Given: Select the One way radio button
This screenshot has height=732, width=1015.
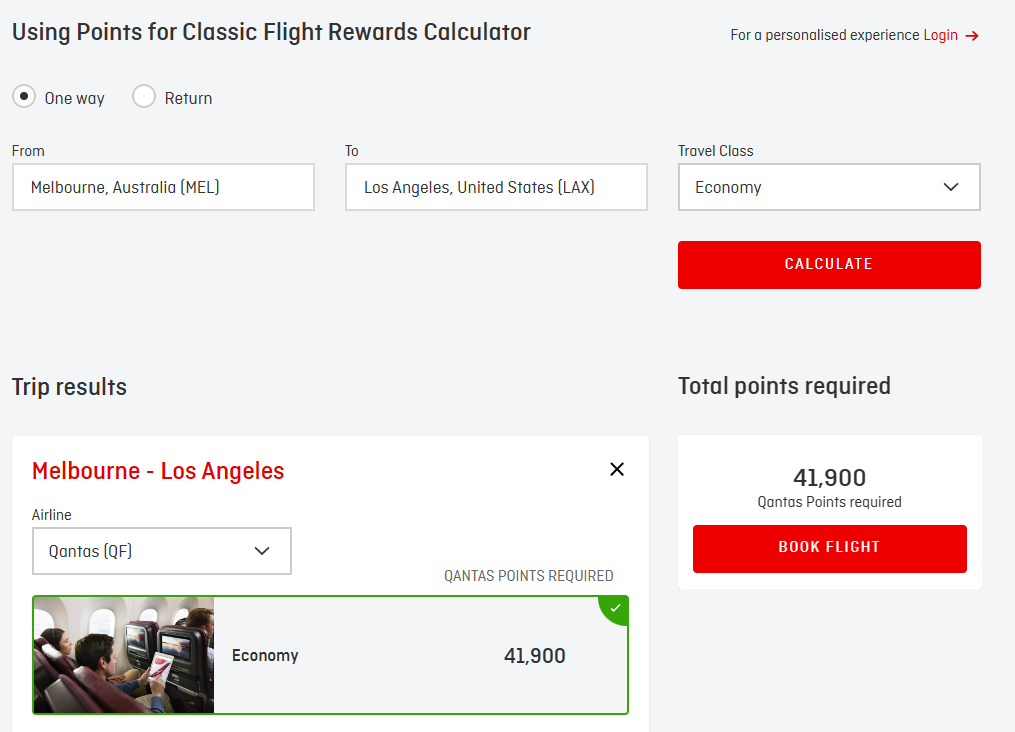Looking at the screenshot, I should (x=22, y=96).
